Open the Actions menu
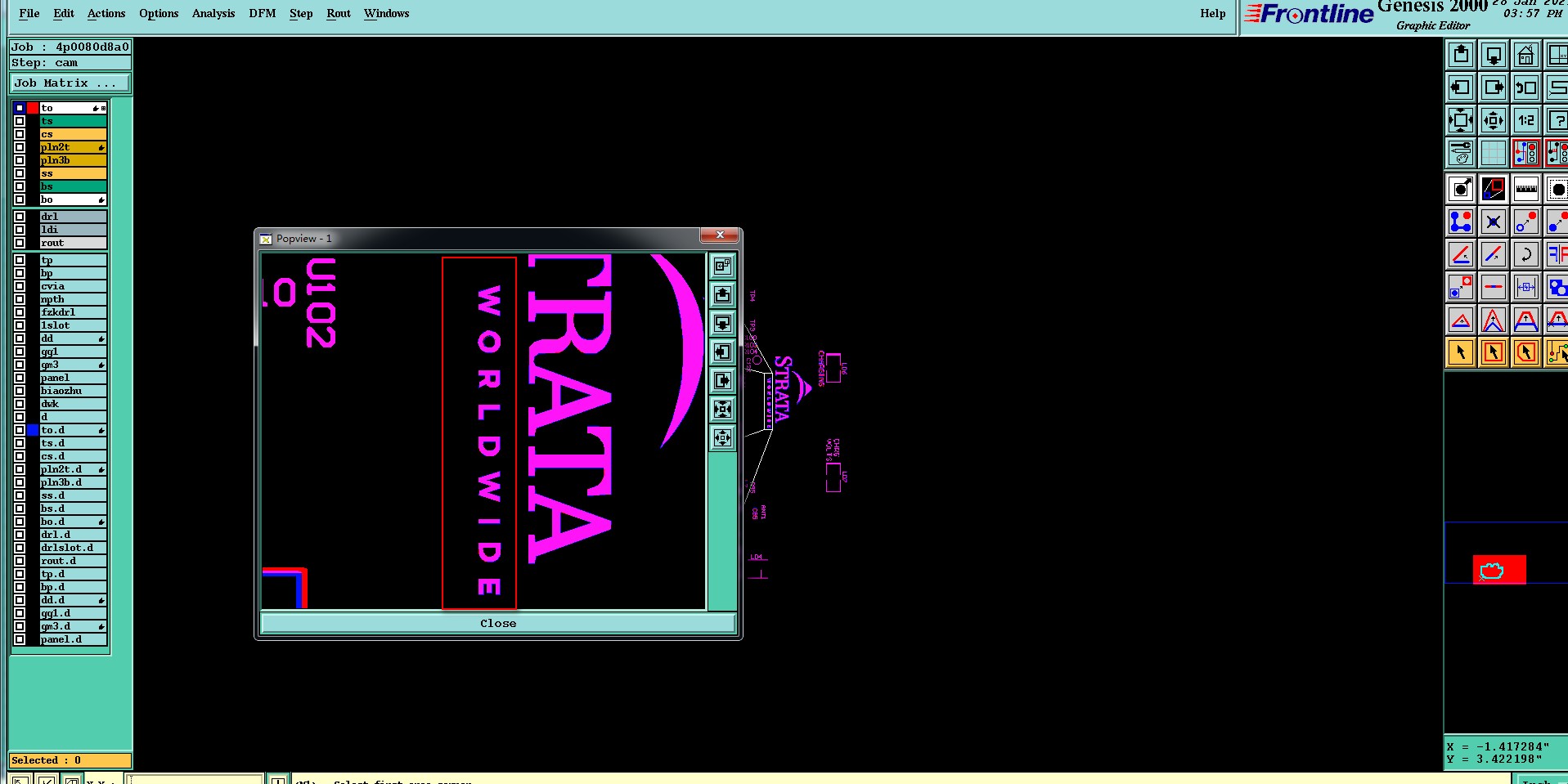 click(x=106, y=13)
